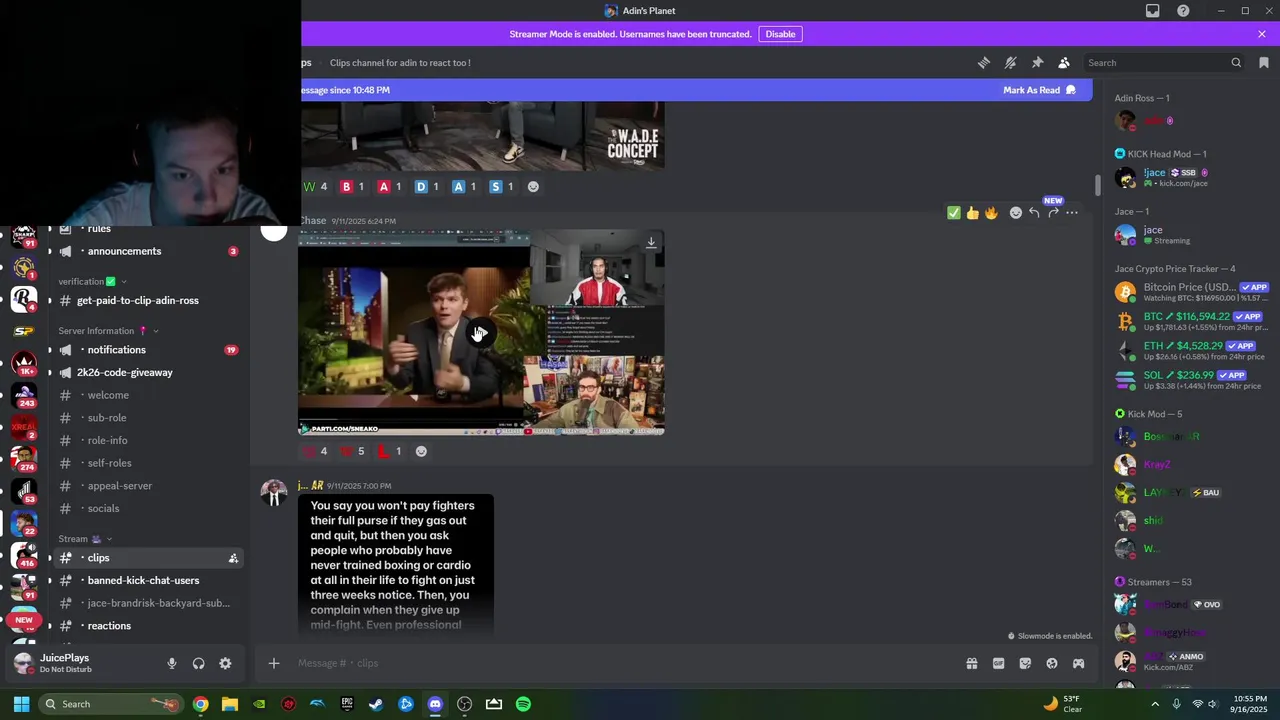Open get-paid-to-clip-adin-ross channel
This screenshot has width=1280, height=720.
tap(148, 300)
